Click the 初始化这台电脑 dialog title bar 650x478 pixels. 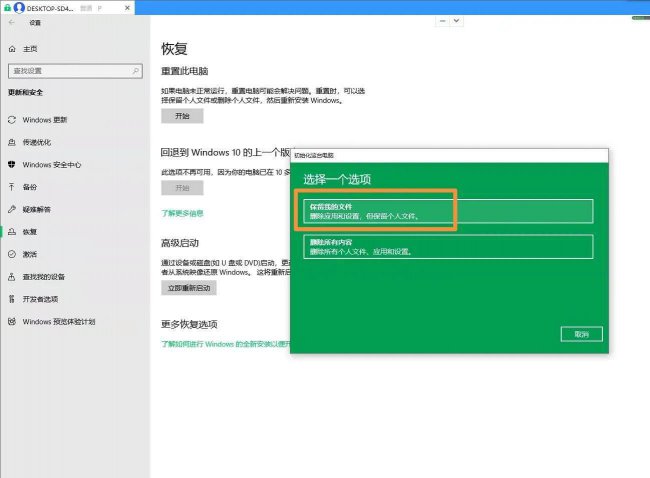tap(449, 155)
